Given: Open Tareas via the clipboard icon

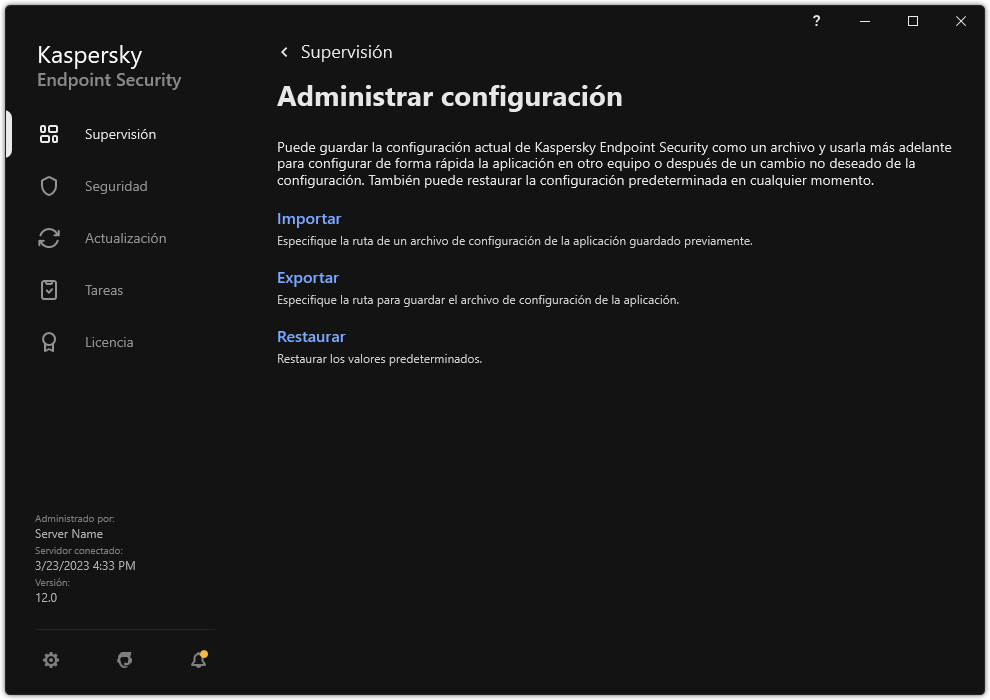Looking at the screenshot, I should [48, 289].
